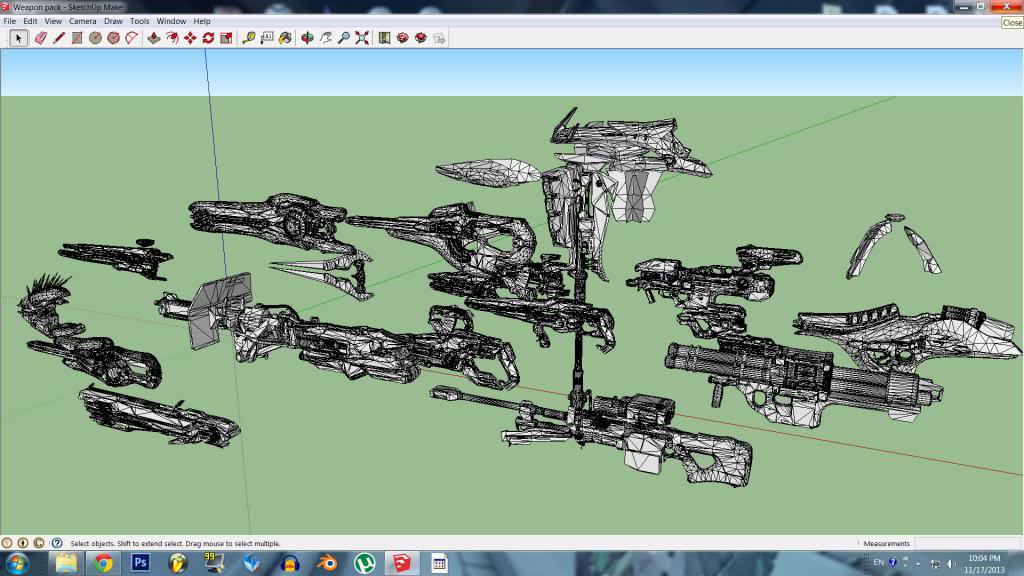Open the volume speaker tray icon
The image size is (1024, 576).
point(951,563)
